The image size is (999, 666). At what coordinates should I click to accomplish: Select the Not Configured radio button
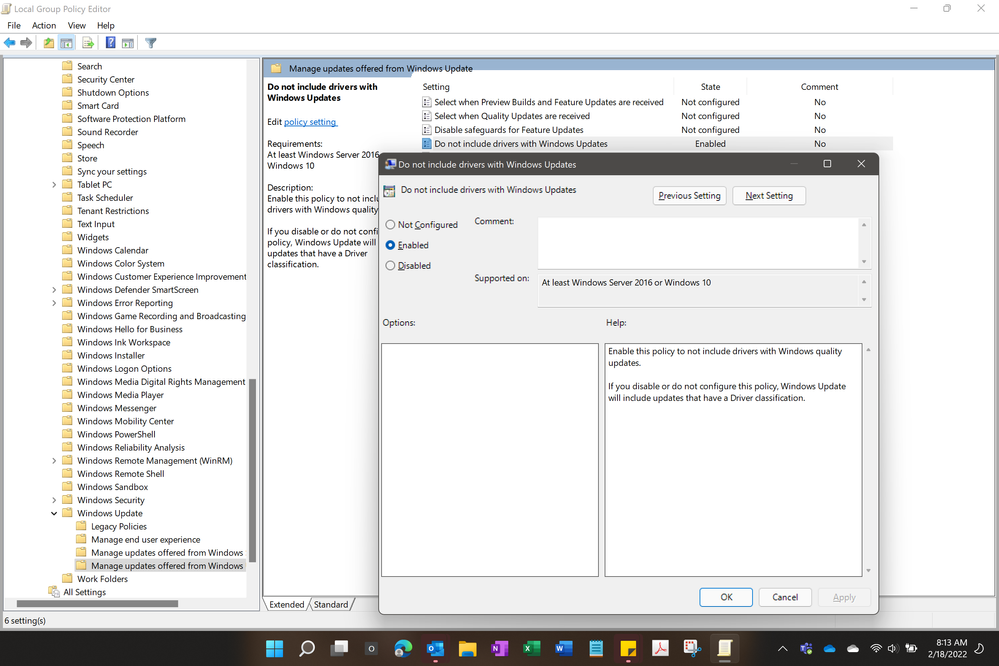391,224
